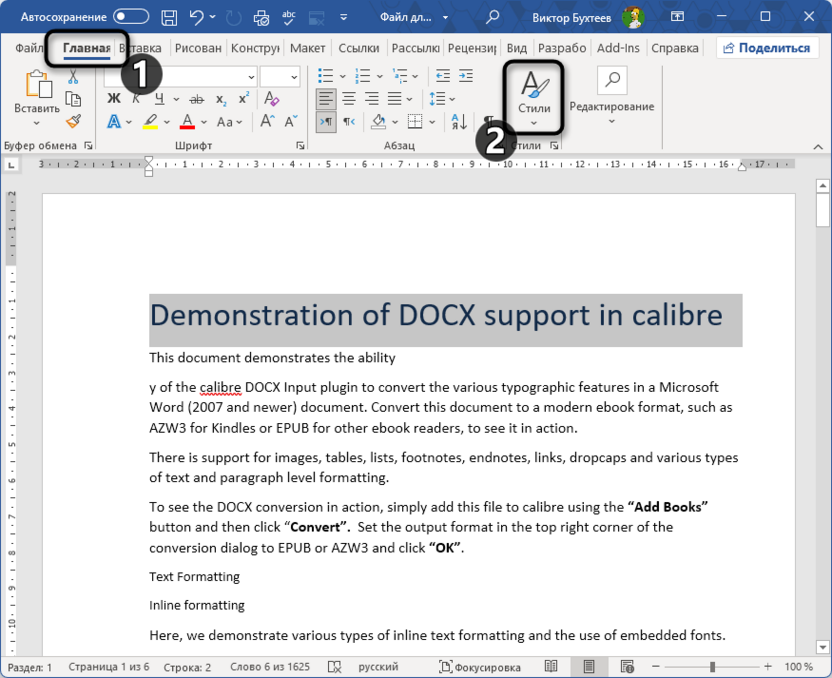Click the user account avatar

(x=633, y=18)
